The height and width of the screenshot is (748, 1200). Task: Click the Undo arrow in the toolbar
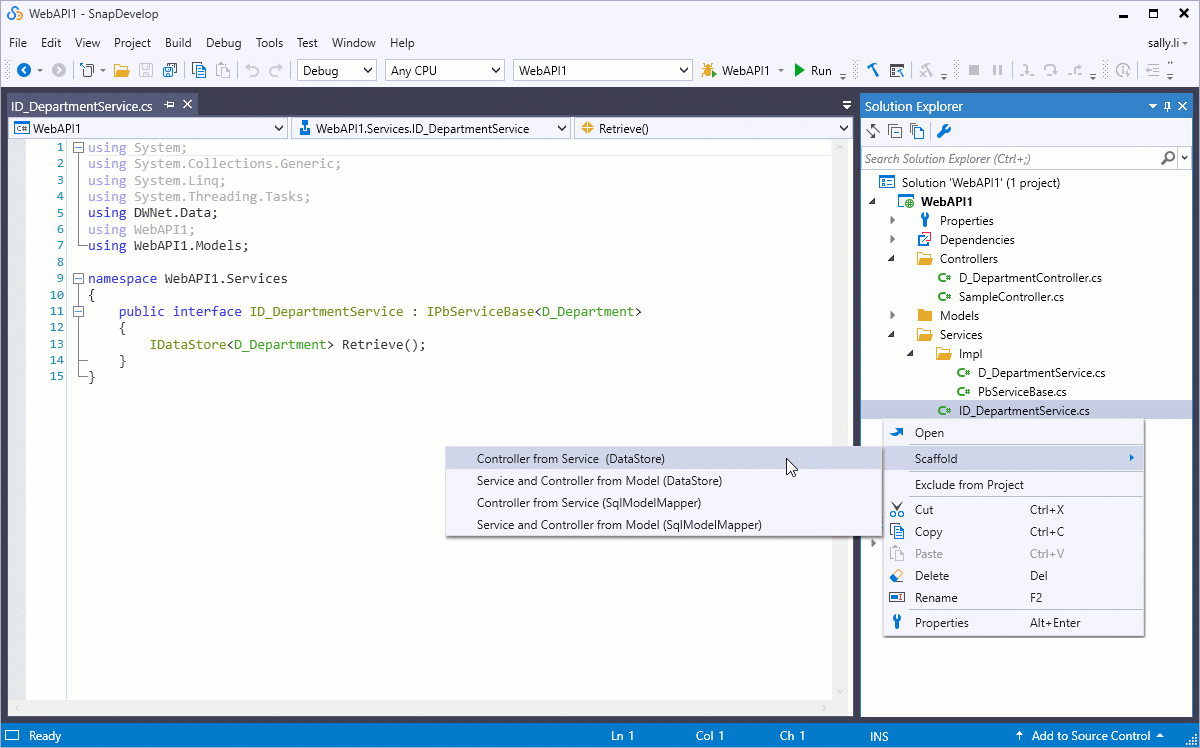[x=252, y=70]
